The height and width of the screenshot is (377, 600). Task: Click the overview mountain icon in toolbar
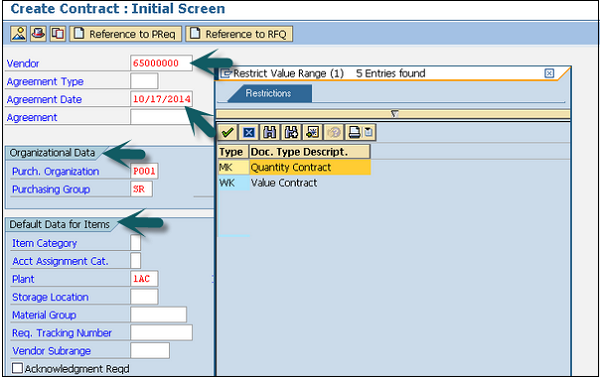click(x=19, y=34)
